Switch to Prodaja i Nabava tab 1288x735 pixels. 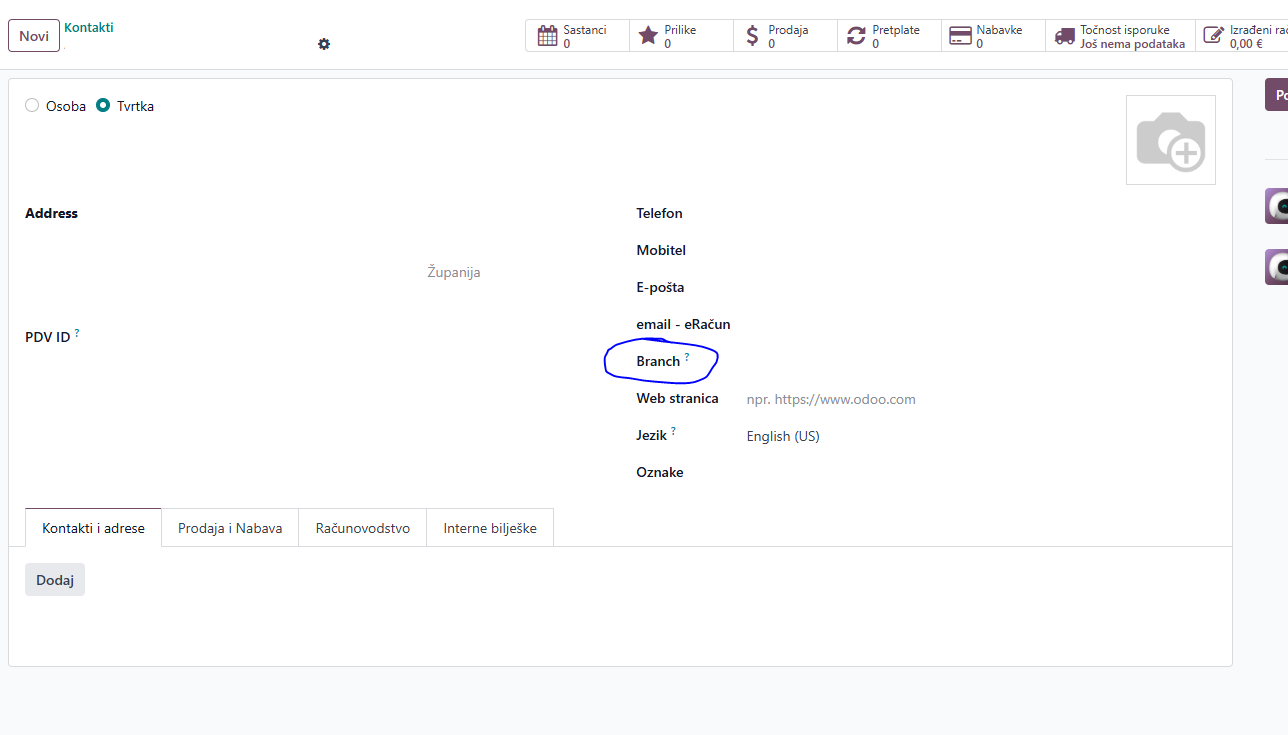point(230,528)
